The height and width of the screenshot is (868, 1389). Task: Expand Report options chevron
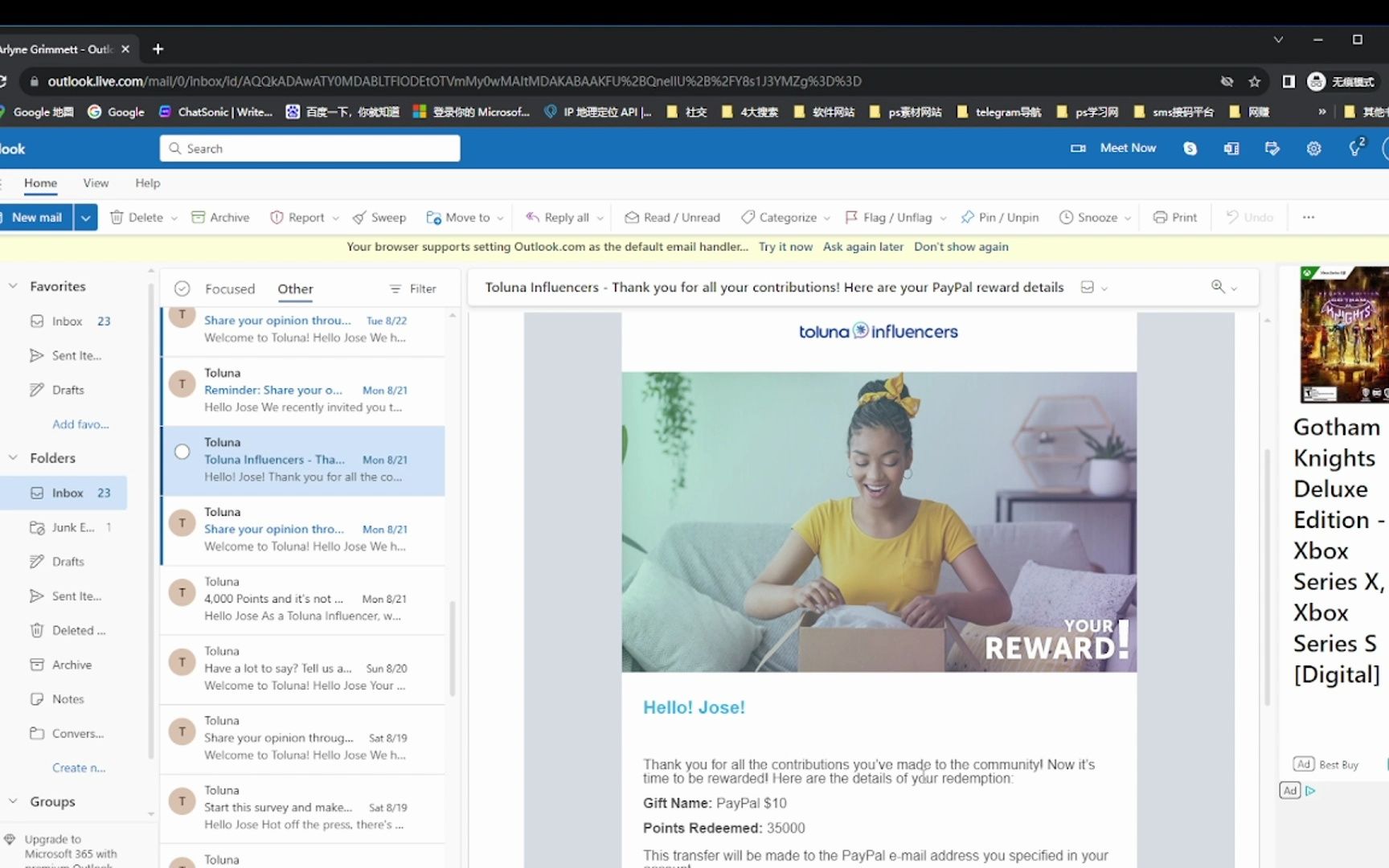point(335,218)
